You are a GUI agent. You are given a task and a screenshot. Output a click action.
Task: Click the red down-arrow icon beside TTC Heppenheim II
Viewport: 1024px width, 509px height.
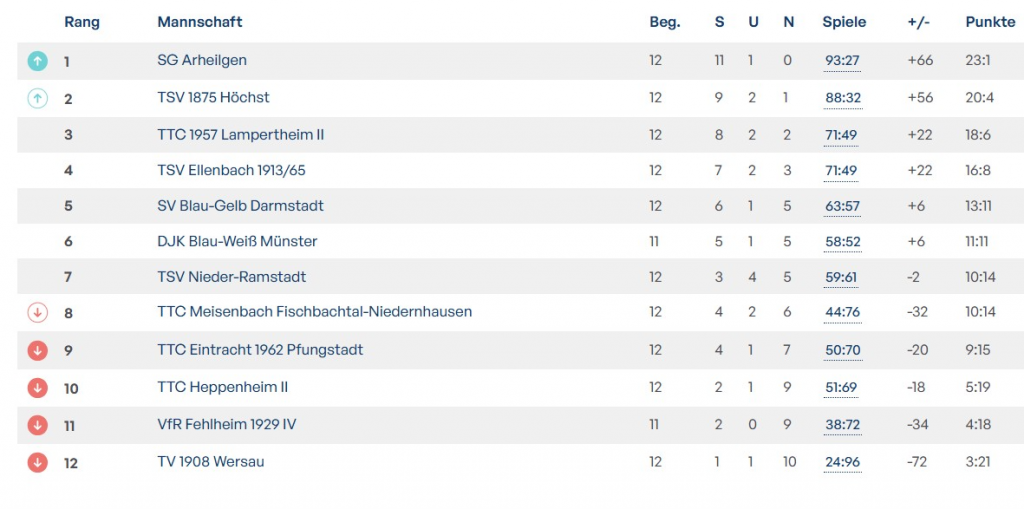pyautogui.click(x=37, y=387)
